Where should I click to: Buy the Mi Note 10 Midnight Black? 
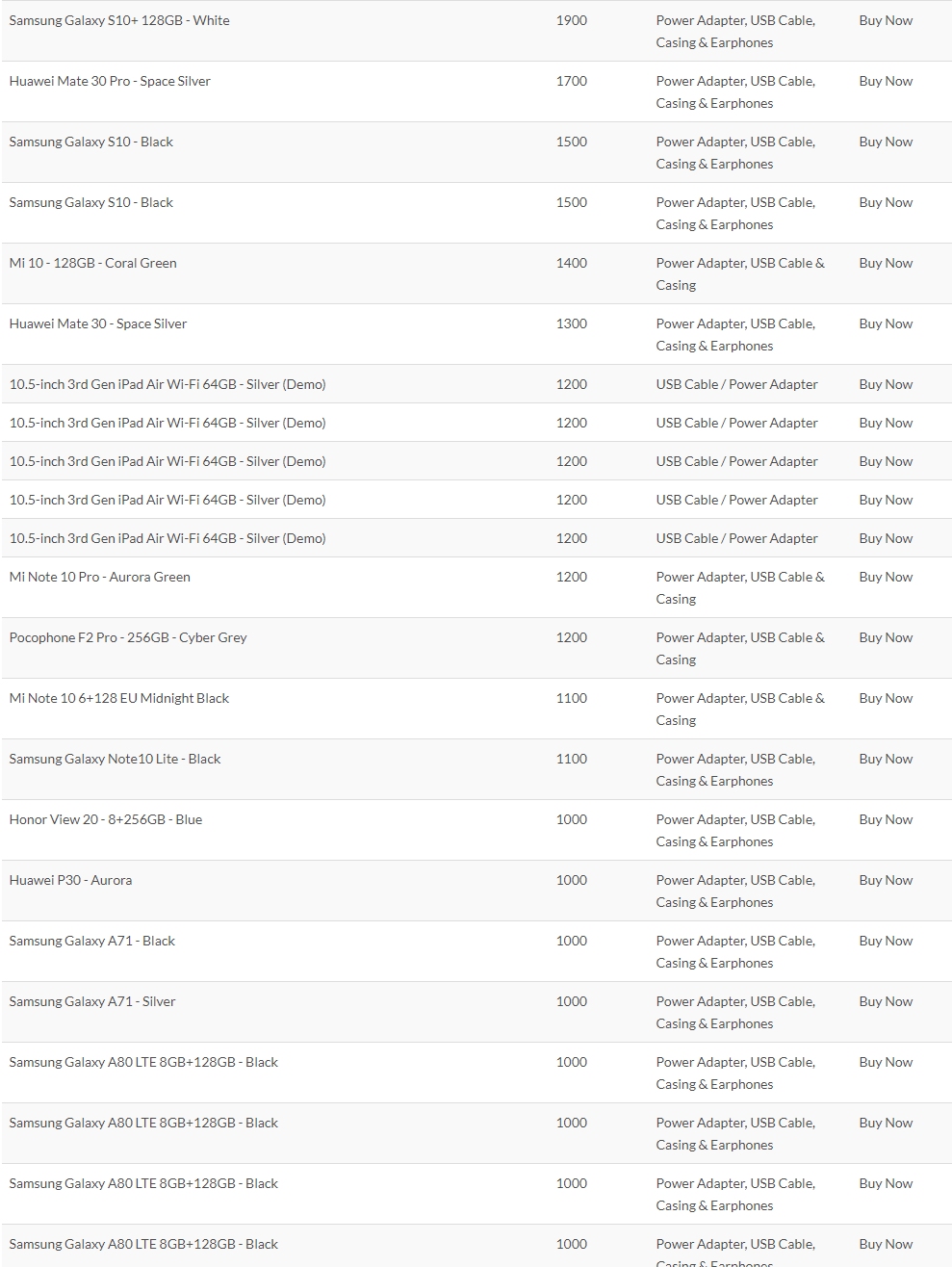(x=886, y=698)
